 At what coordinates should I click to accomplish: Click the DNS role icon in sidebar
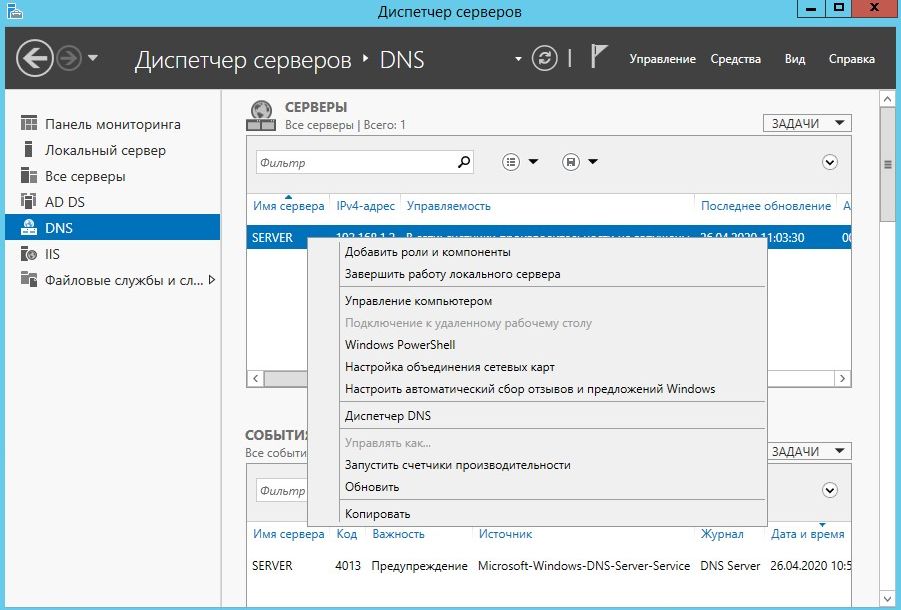pos(29,227)
